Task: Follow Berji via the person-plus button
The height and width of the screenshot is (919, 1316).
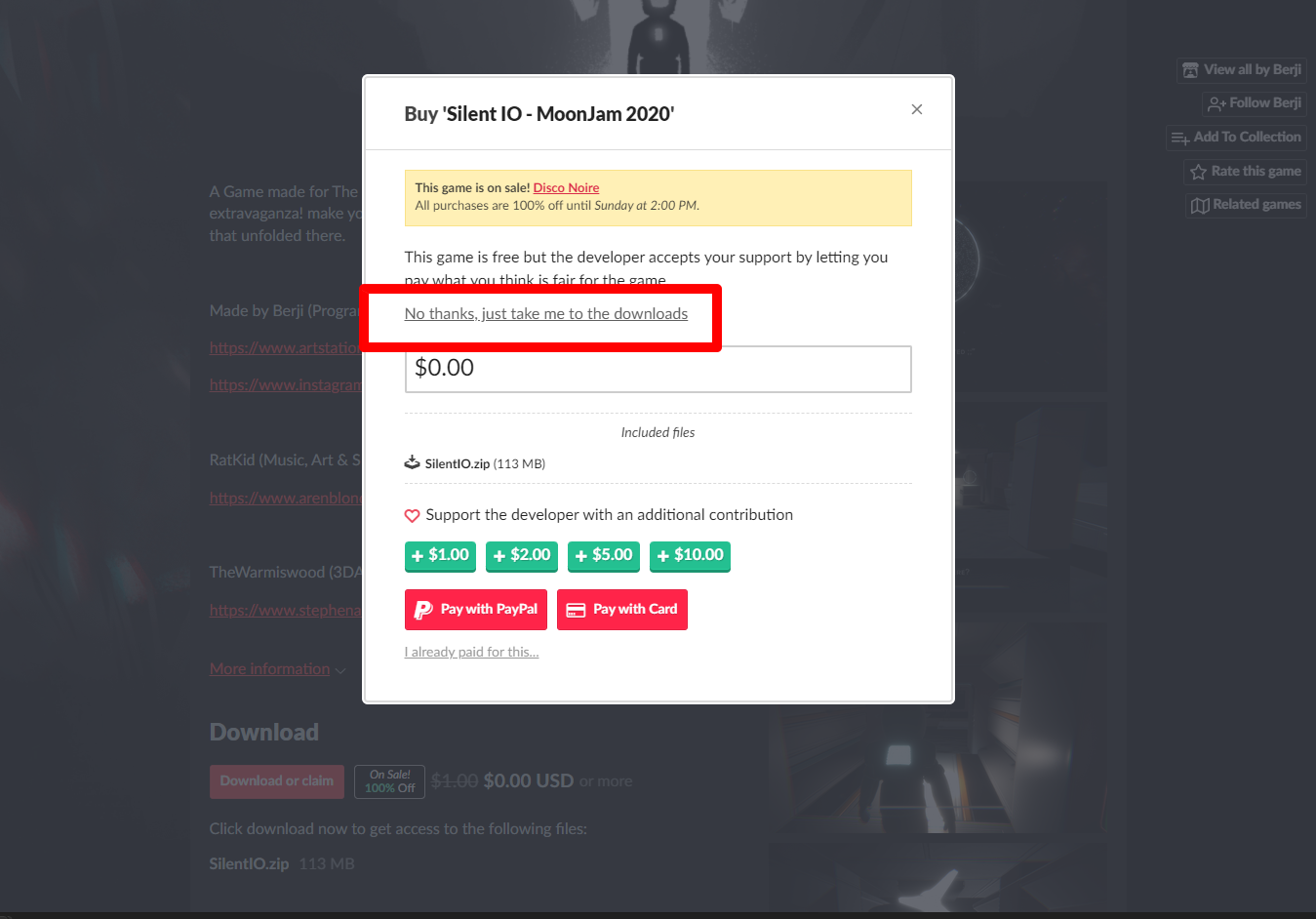Action: (x=1254, y=103)
